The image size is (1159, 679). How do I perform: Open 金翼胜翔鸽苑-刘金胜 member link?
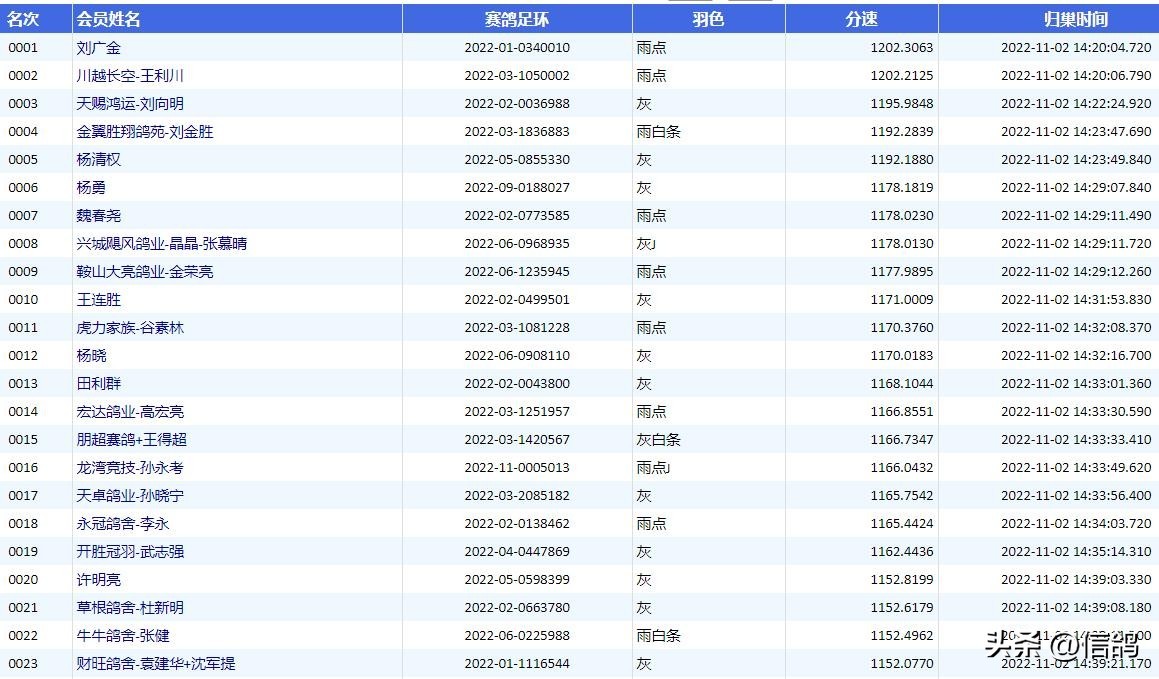click(x=145, y=132)
